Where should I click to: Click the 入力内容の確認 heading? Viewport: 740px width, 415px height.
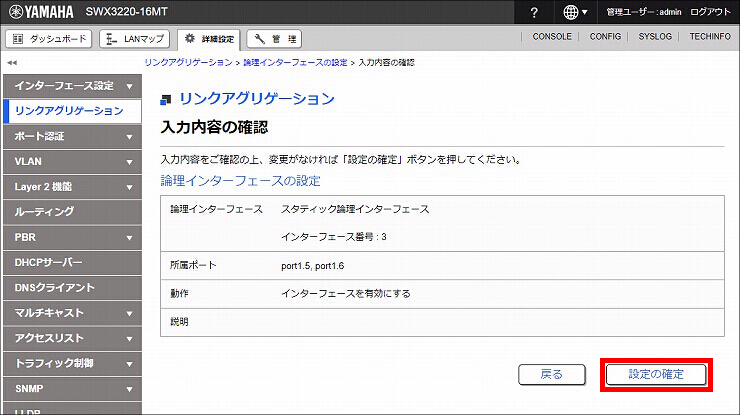(x=214, y=127)
